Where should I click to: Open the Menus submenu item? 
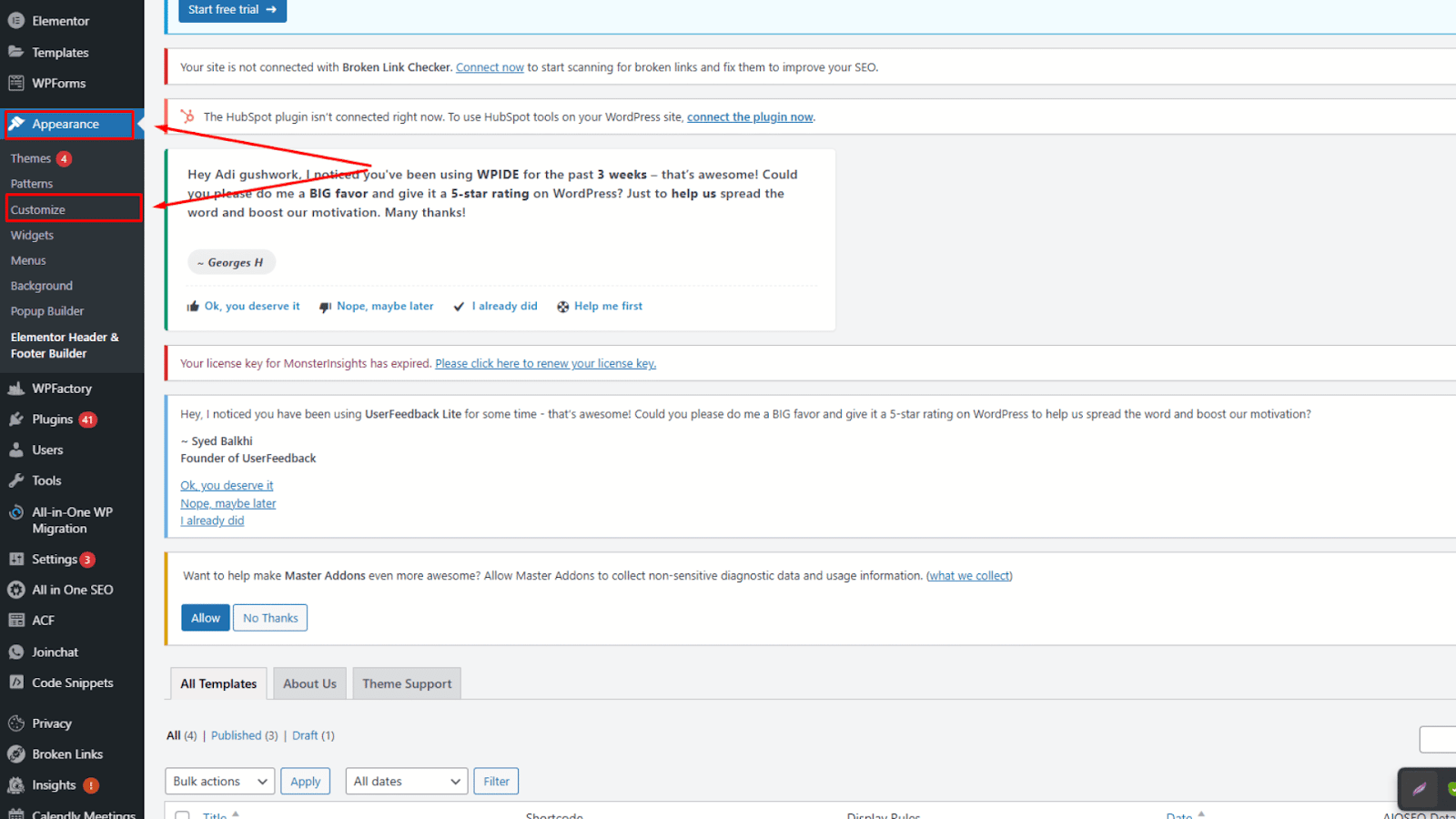coord(28,260)
